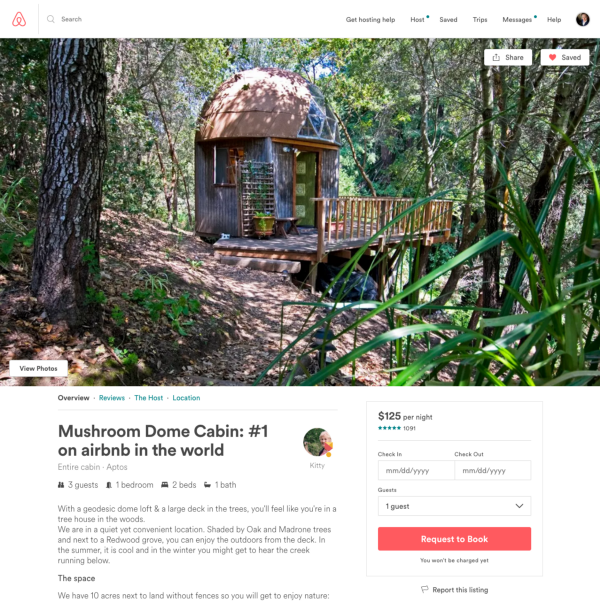Expand the Guests dropdown
Screen dimensions: 600x601
click(454, 506)
